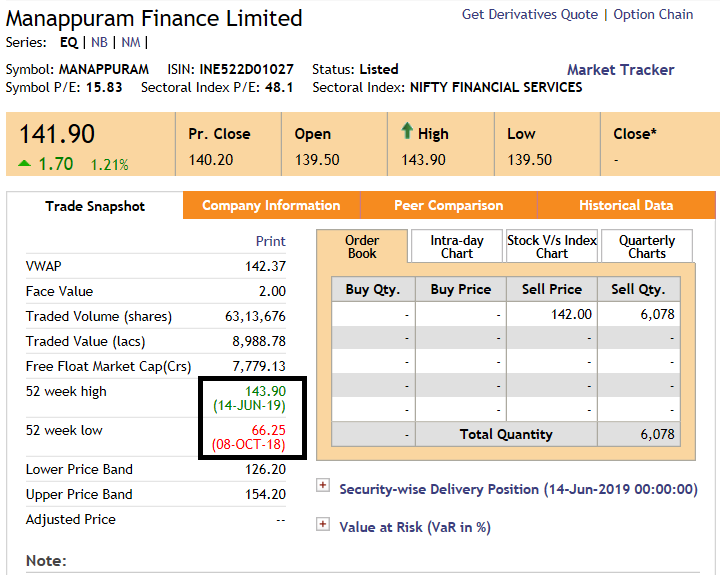Select the NM series link

coord(131,43)
